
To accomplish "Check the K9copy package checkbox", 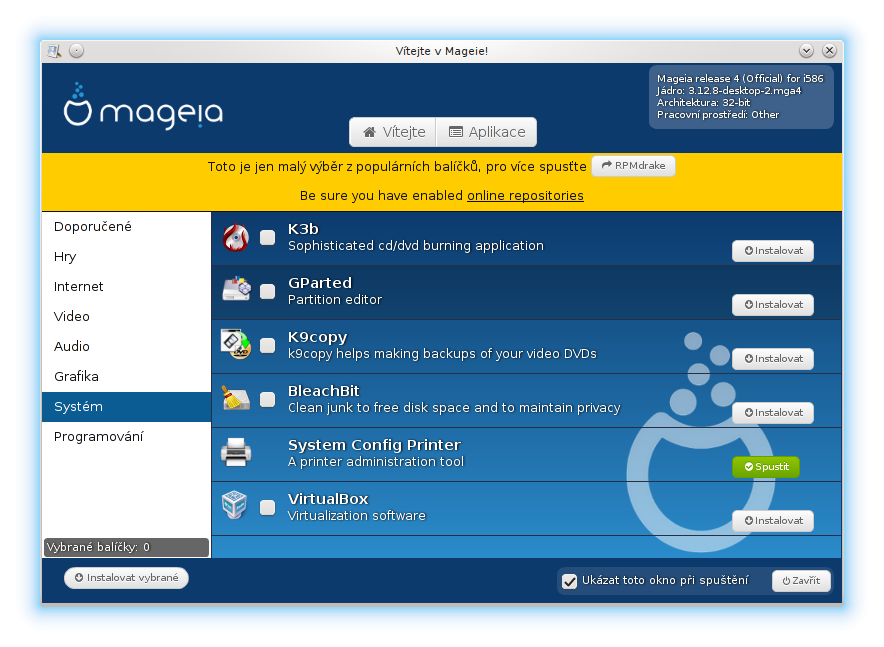I will (268, 345).
